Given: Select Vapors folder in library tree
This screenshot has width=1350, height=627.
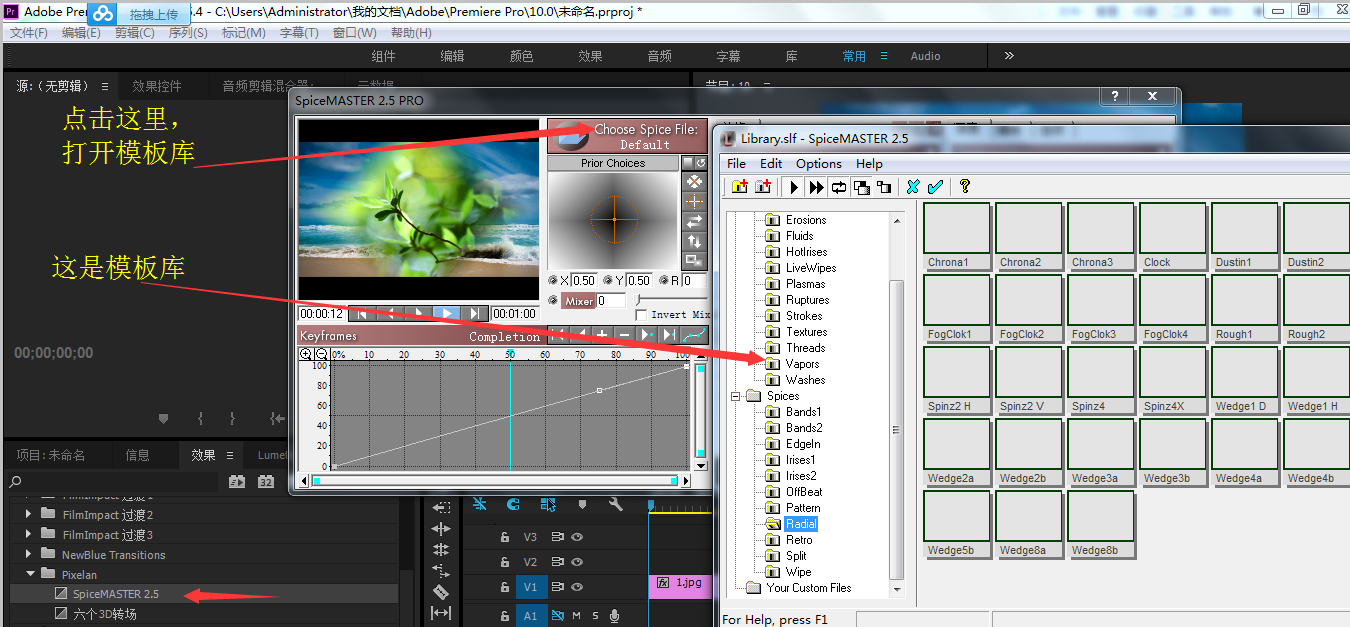Looking at the screenshot, I should pyautogui.click(x=802, y=364).
